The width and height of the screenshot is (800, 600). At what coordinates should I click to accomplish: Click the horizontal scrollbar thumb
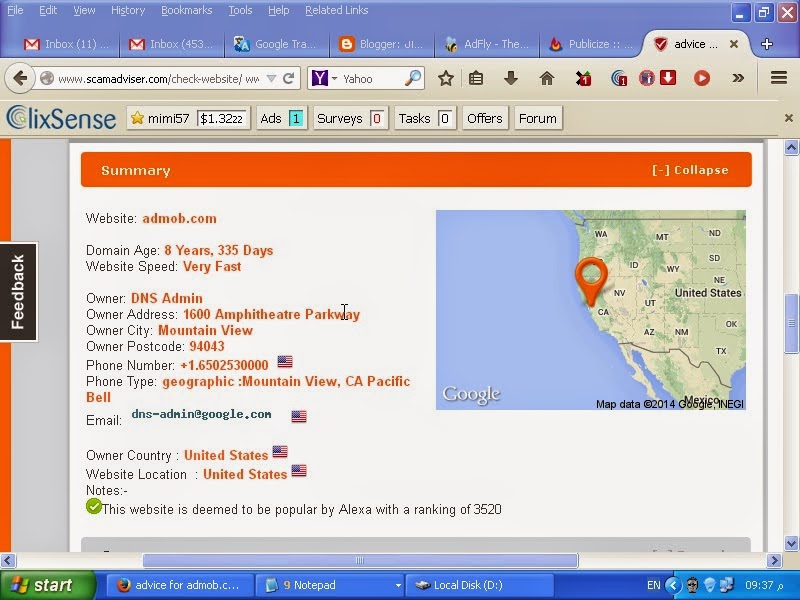pos(360,560)
